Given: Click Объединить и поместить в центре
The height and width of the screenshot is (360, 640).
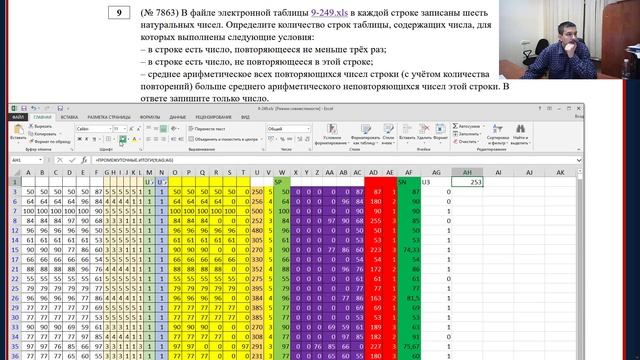Looking at the screenshot, I should [226, 140].
